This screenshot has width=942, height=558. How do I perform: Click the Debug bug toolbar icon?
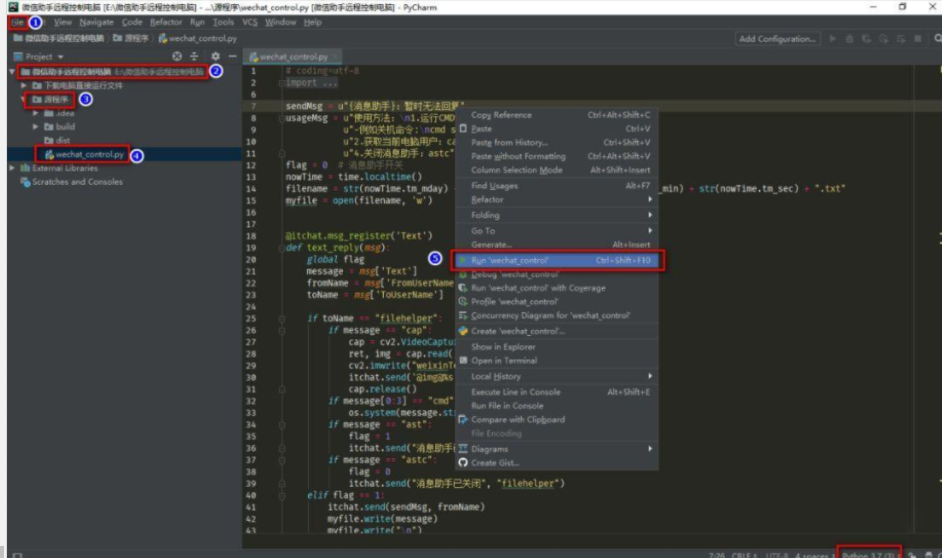(849, 38)
